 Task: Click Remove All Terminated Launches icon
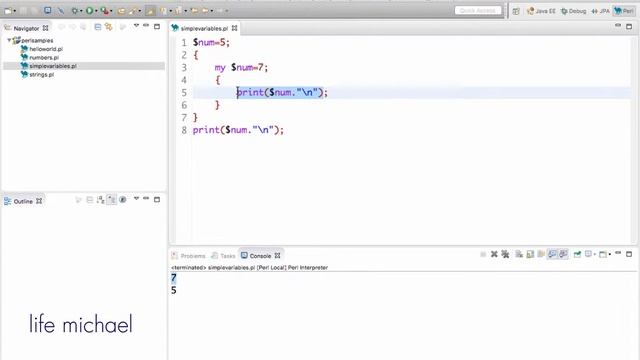pos(505,254)
